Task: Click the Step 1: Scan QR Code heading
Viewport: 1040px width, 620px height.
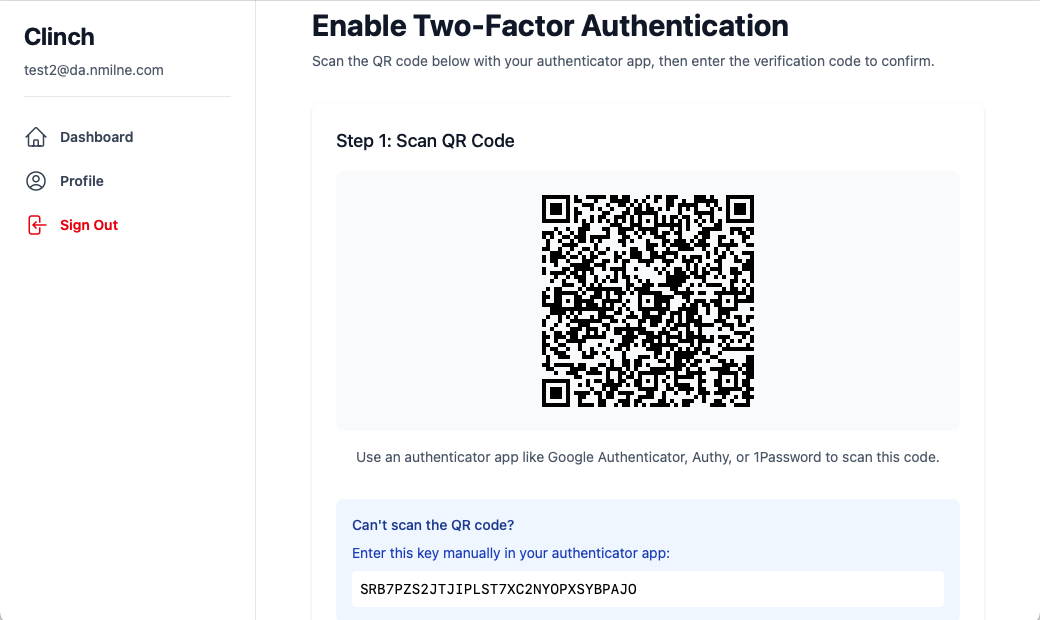Action: point(425,141)
